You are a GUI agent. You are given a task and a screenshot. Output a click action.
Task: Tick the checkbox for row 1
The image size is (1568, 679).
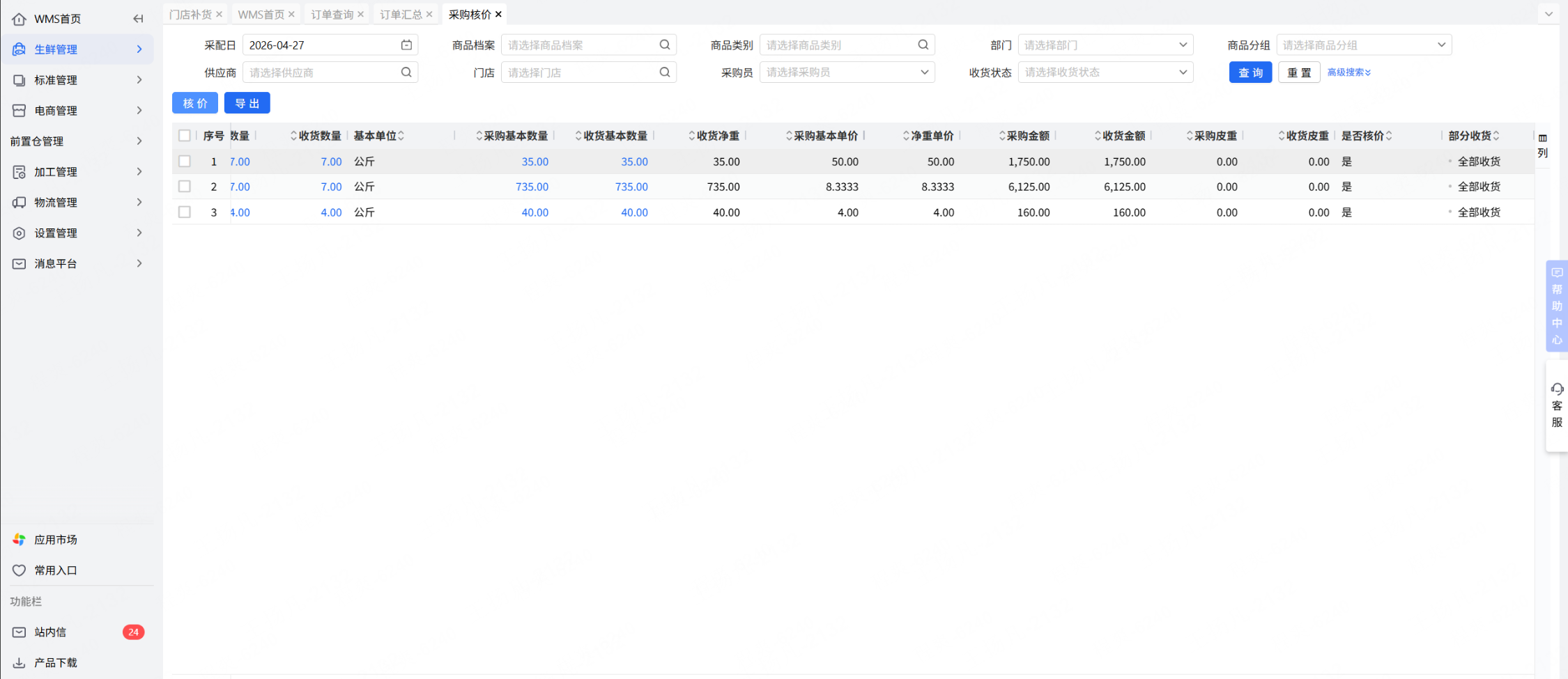pyautogui.click(x=185, y=161)
